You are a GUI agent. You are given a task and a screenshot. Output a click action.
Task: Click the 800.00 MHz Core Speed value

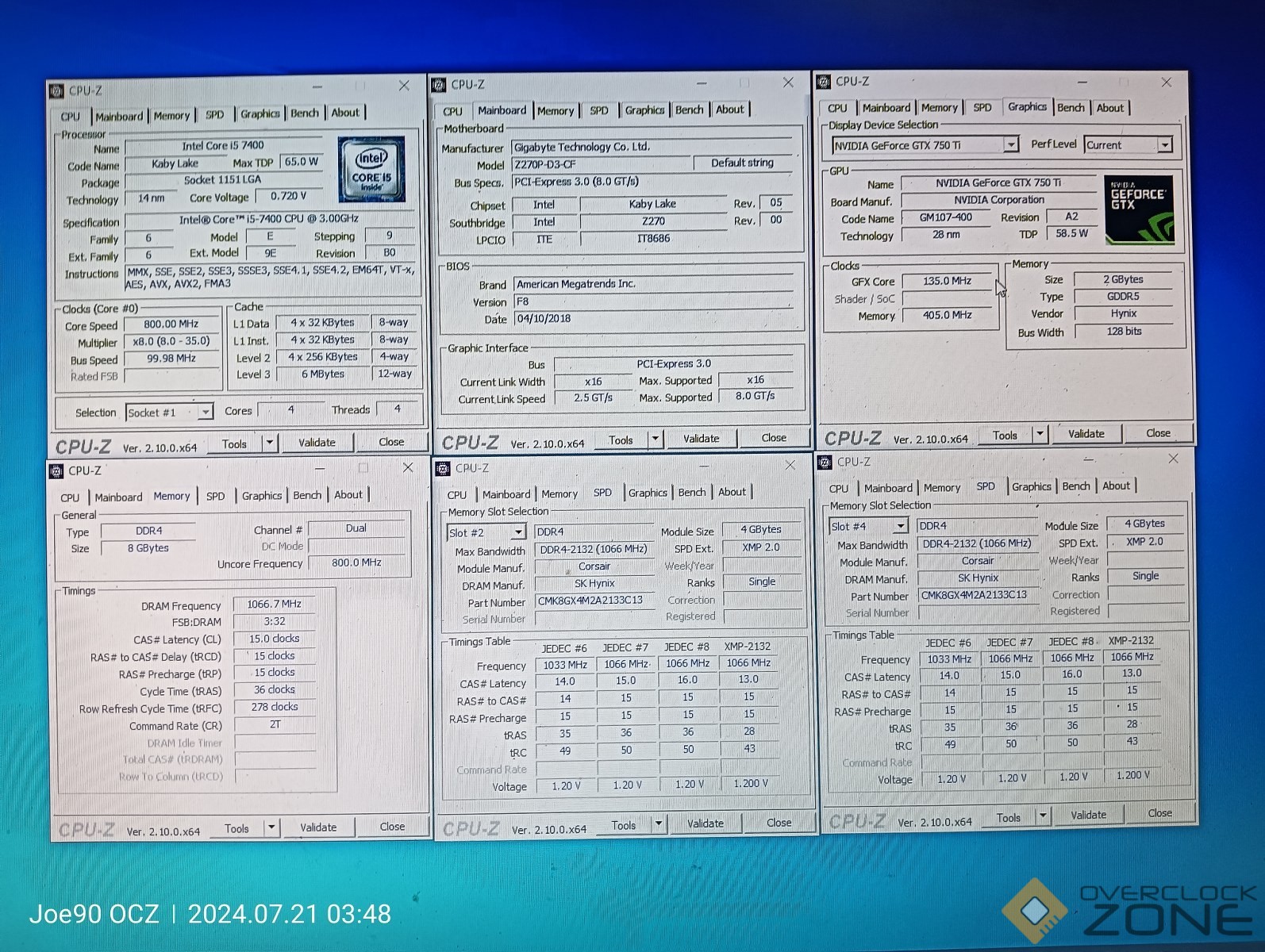pyautogui.click(x=171, y=324)
